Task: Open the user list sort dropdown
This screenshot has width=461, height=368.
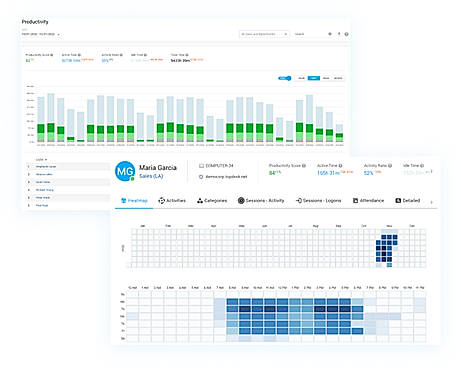Action: [x=42, y=160]
